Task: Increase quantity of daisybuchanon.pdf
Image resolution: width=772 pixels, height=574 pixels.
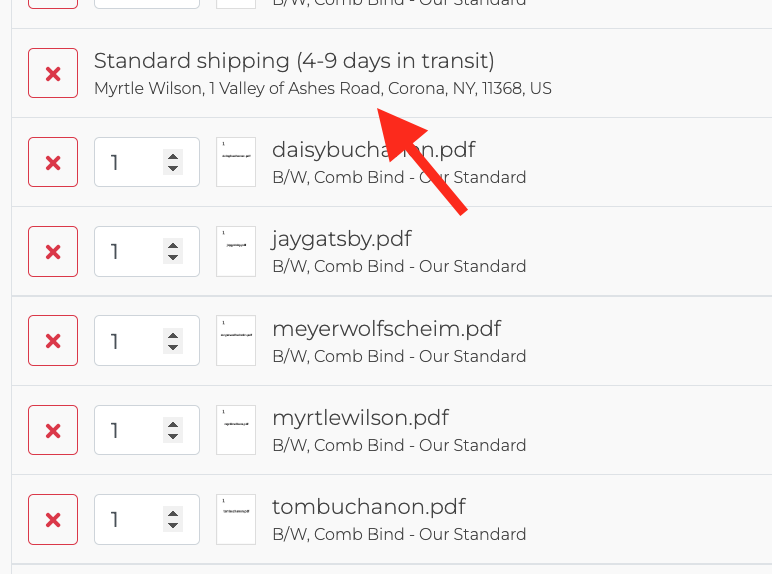Action: pos(173,157)
